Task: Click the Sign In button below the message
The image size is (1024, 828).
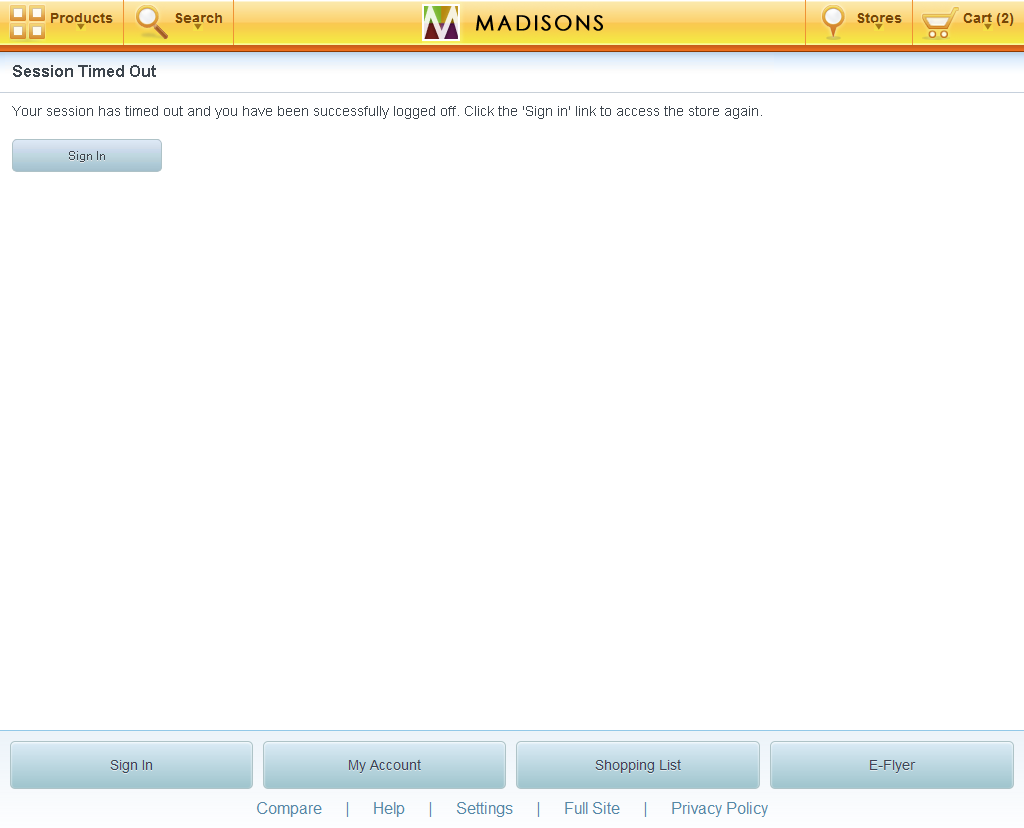Action: (x=86, y=155)
